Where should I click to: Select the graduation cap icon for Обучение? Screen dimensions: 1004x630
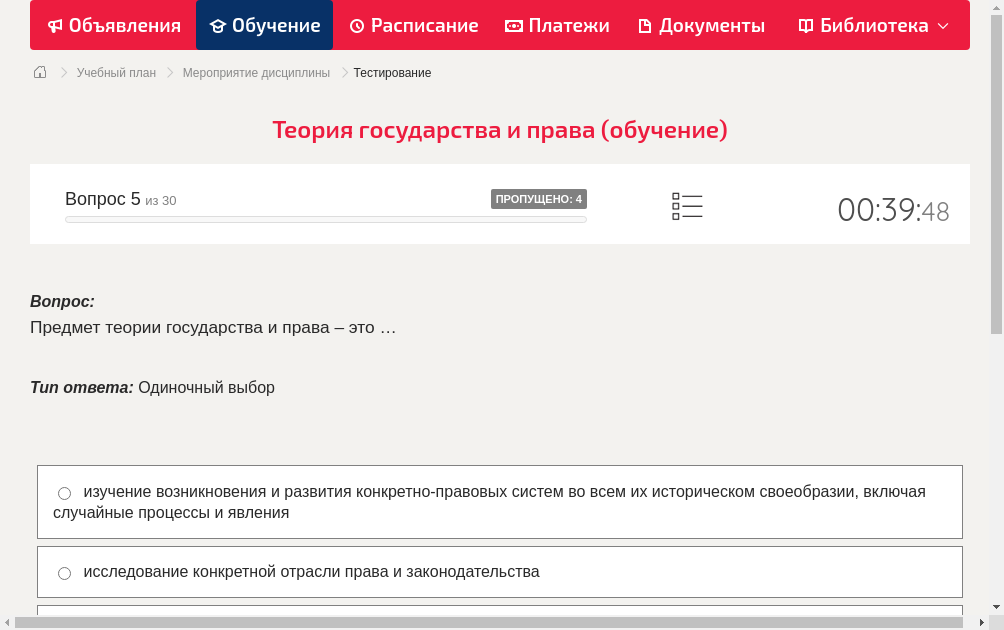(x=219, y=25)
